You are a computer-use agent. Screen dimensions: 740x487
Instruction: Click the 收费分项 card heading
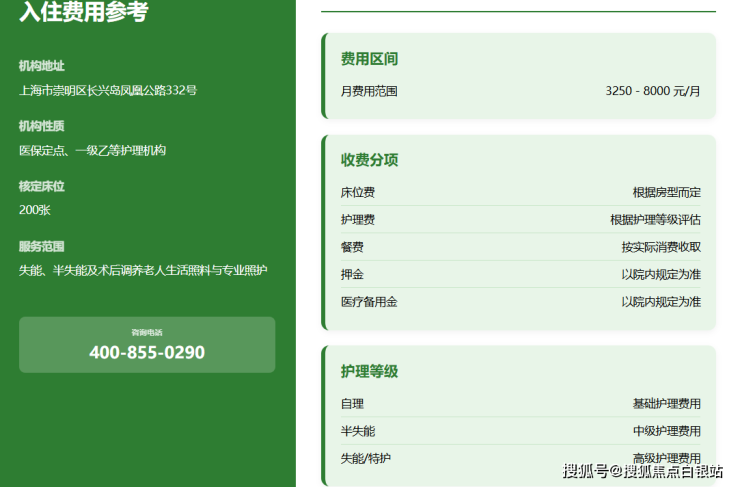pos(370,160)
